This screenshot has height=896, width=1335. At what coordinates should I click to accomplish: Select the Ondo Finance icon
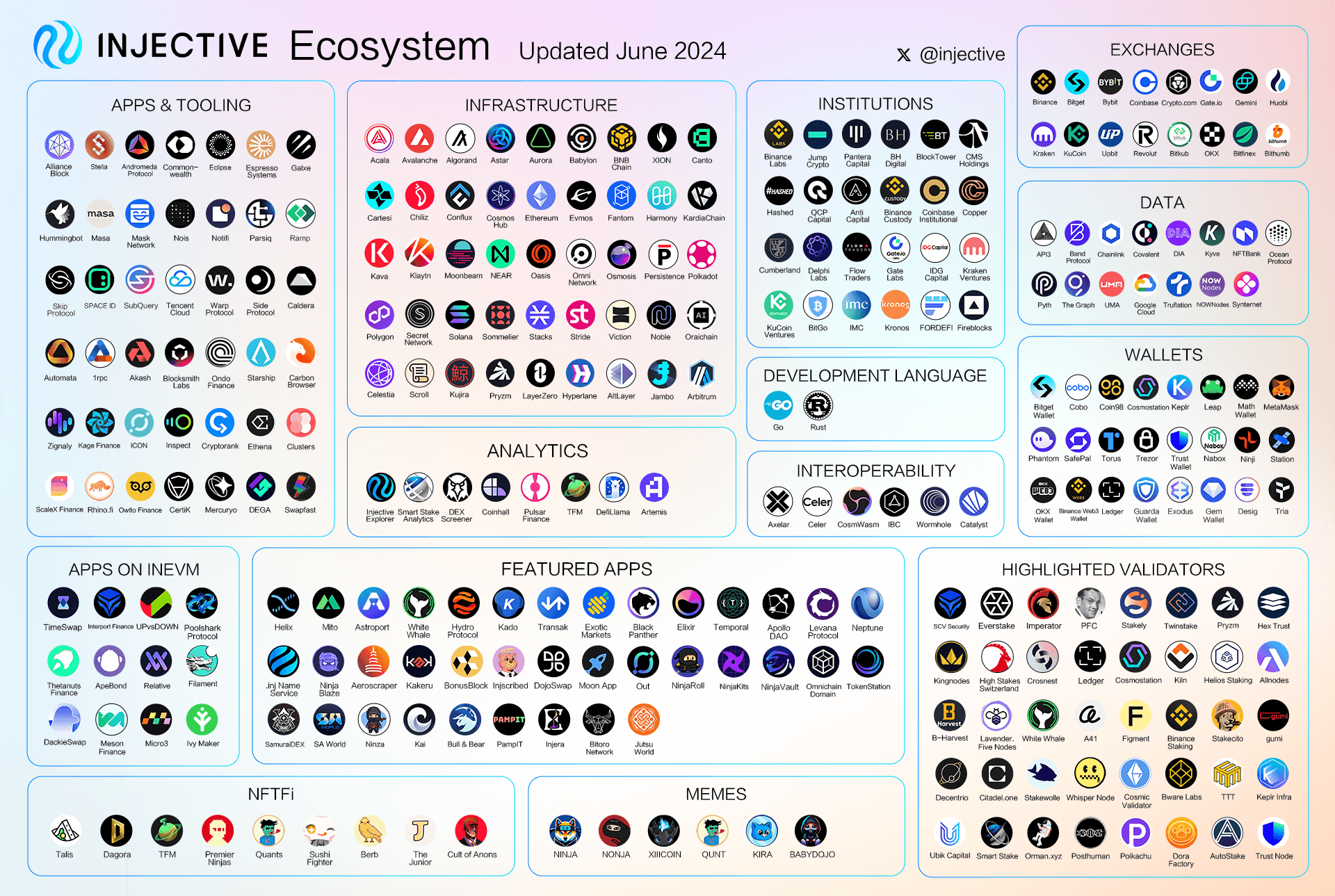pos(220,353)
